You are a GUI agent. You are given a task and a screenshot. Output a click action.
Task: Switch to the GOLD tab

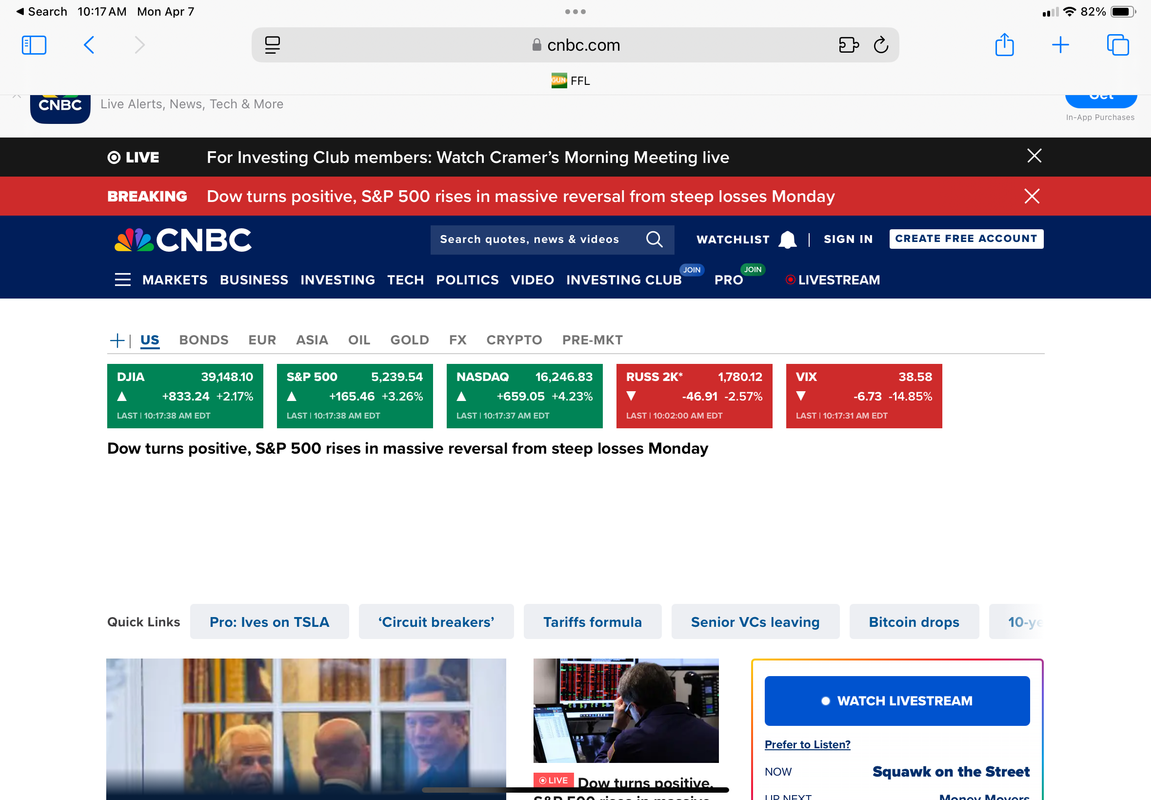coord(410,340)
